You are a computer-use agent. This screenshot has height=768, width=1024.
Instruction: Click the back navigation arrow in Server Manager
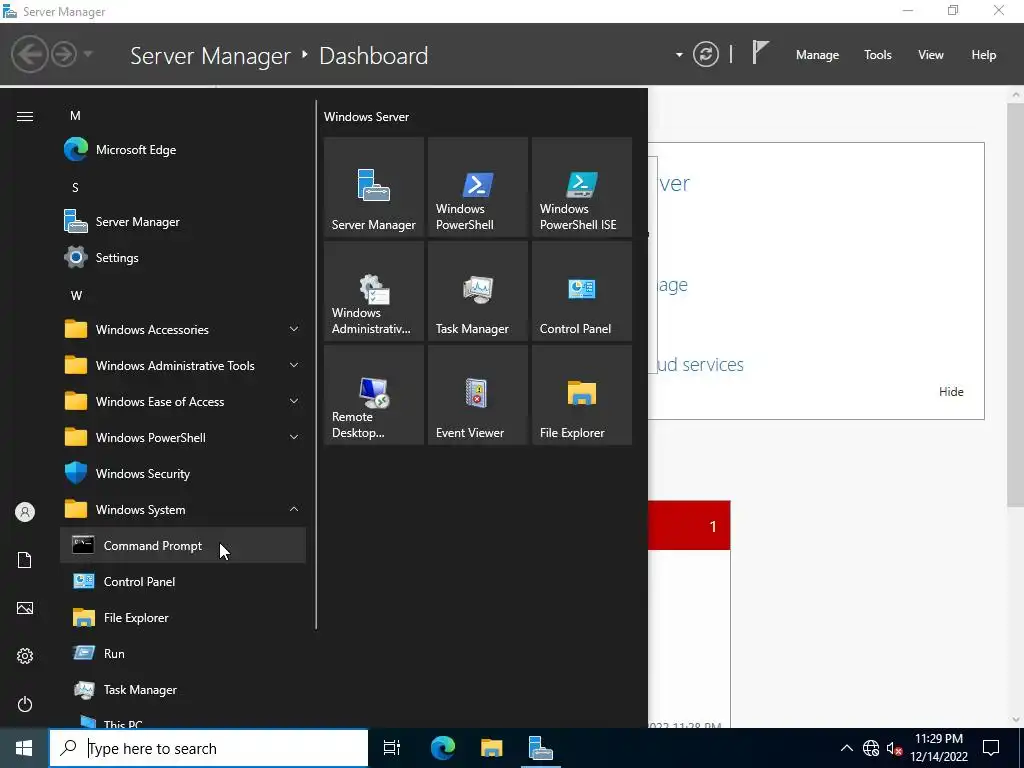point(29,54)
